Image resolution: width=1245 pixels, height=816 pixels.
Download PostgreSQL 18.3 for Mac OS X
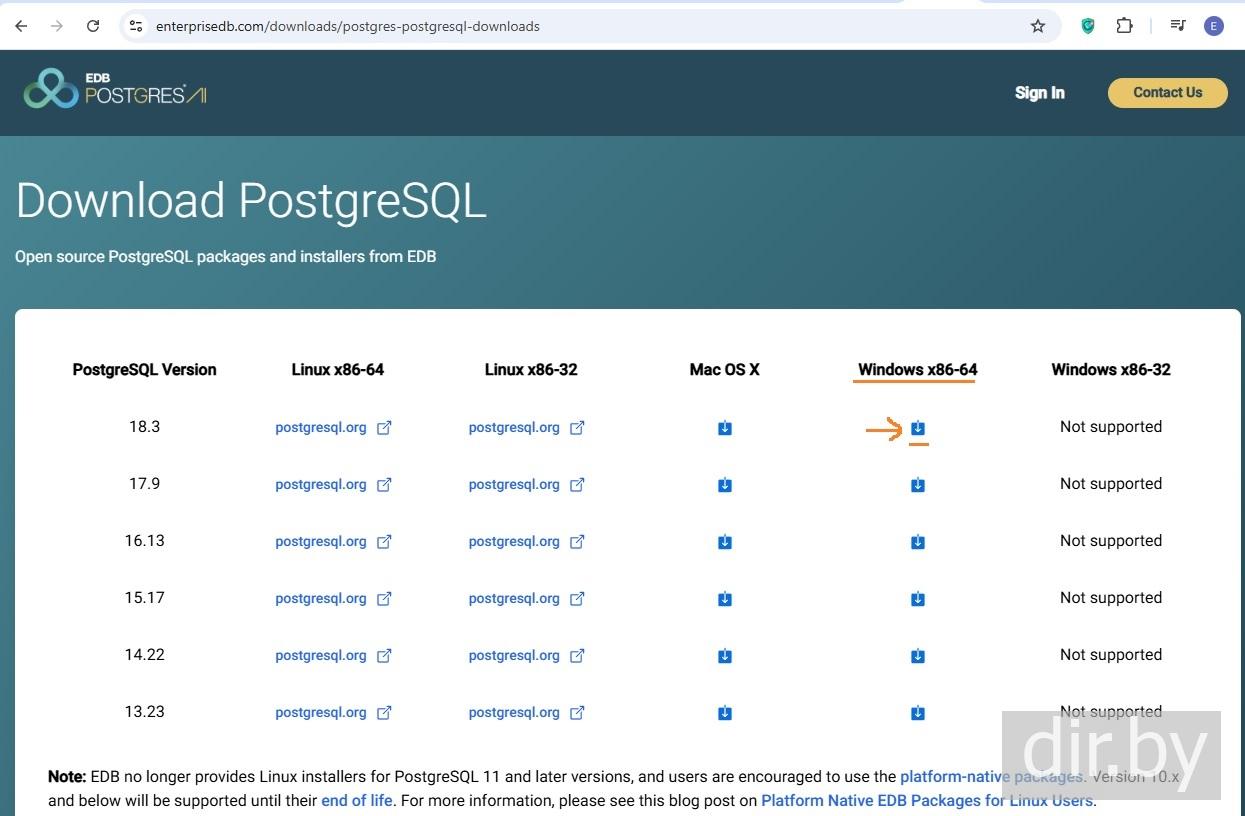pos(725,428)
